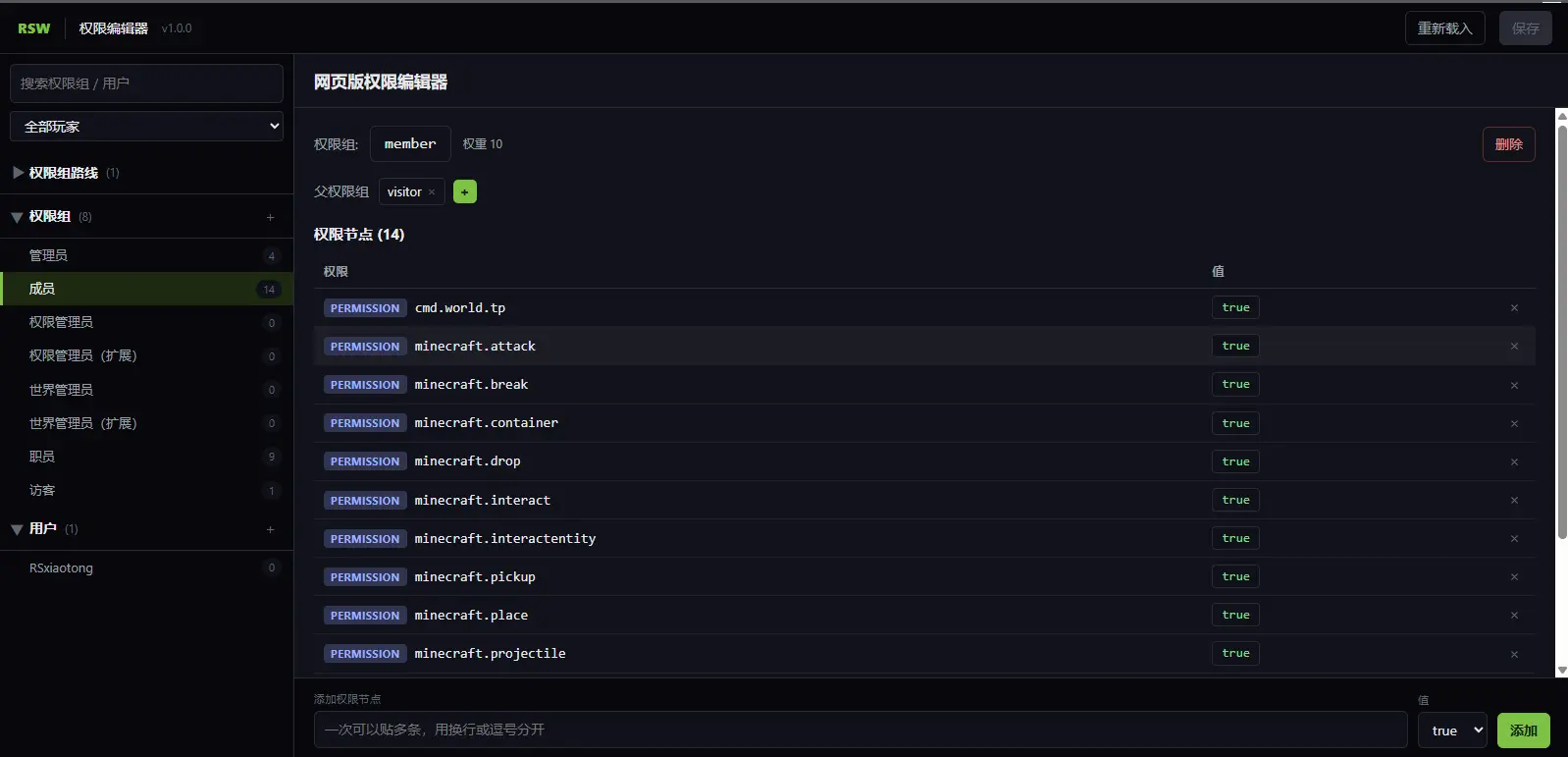Add a new user with plus icon
This screenshot has height=757, width=1568.
pyautogui.click(x=270, y=529)
